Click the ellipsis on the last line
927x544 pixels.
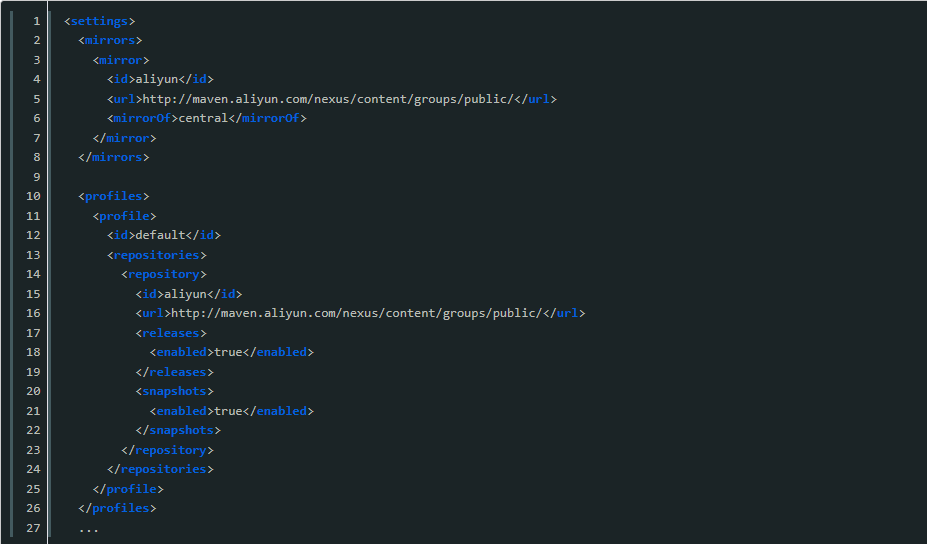click(x=89, y=529)
